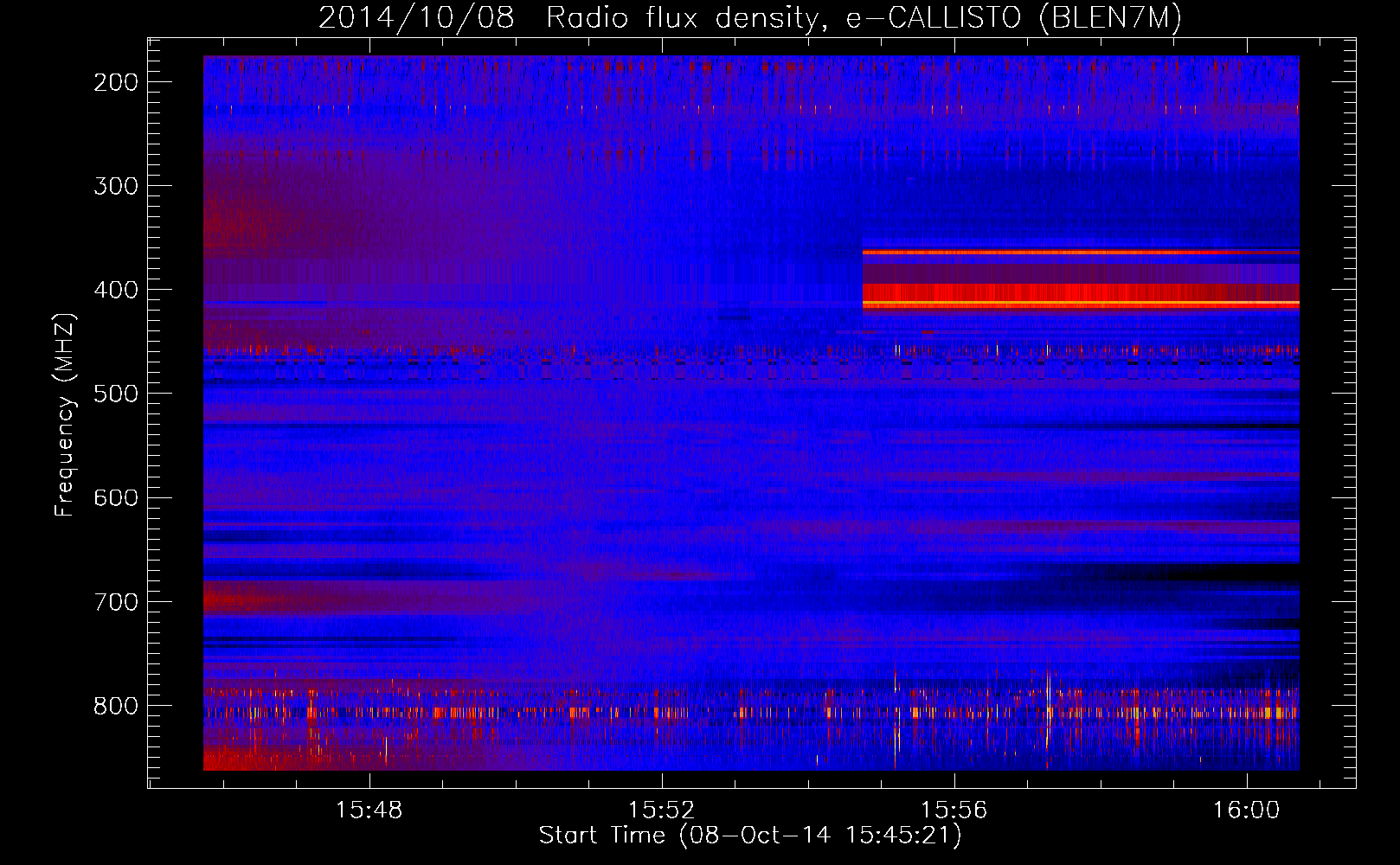Click the 15:52 time tick label
Image resolution: width=1400 pixels, height=865 pixels.
tap(662, 811)
